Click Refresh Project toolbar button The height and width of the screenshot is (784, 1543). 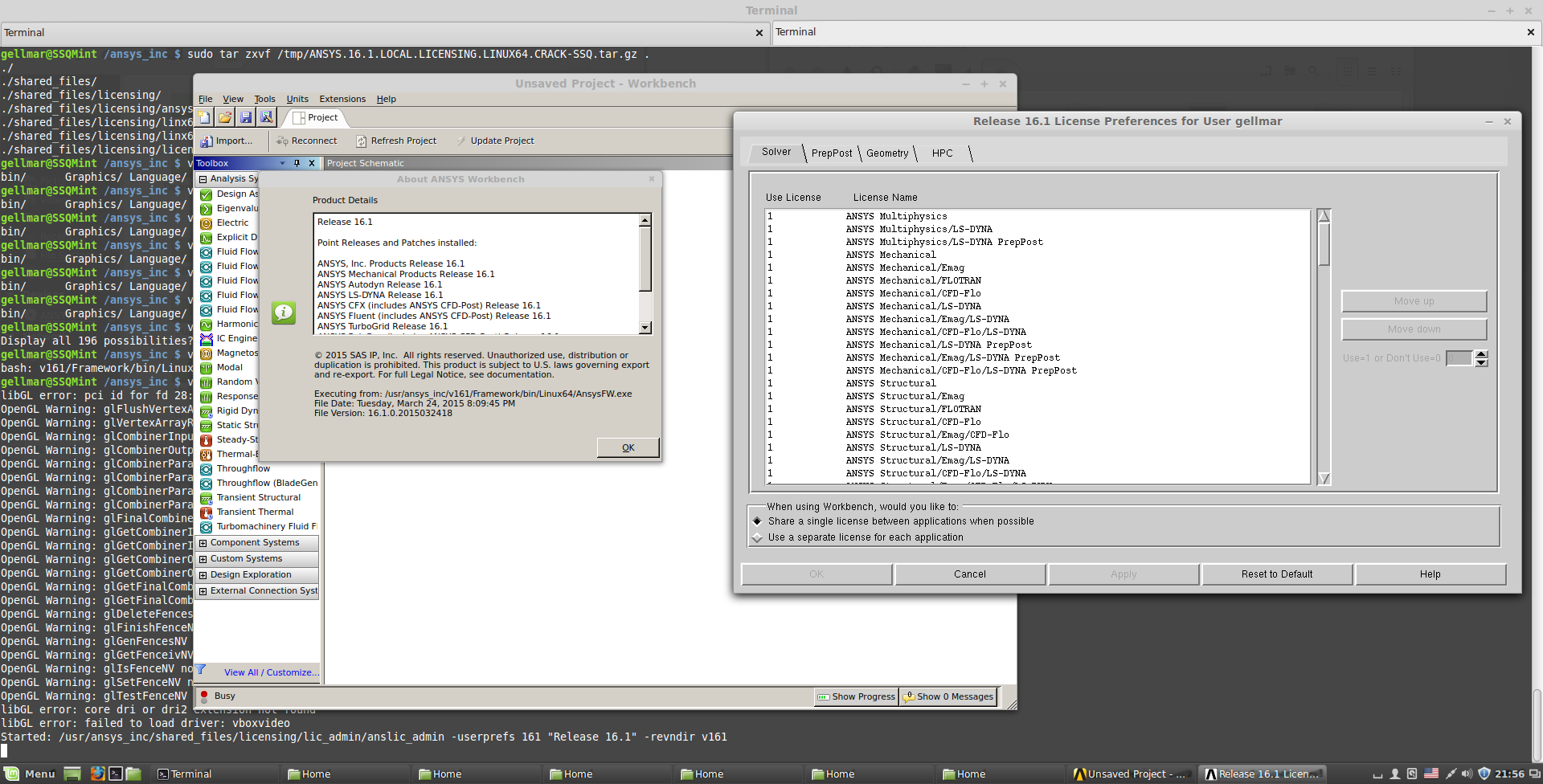396,141
